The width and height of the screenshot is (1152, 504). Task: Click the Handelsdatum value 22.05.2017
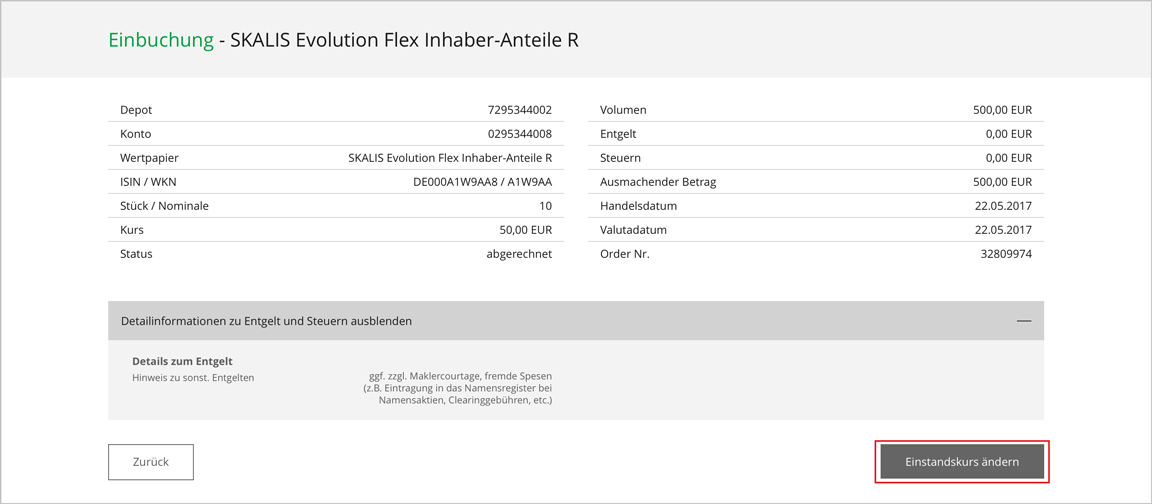pyautogui.click(x=1004, y=206)
